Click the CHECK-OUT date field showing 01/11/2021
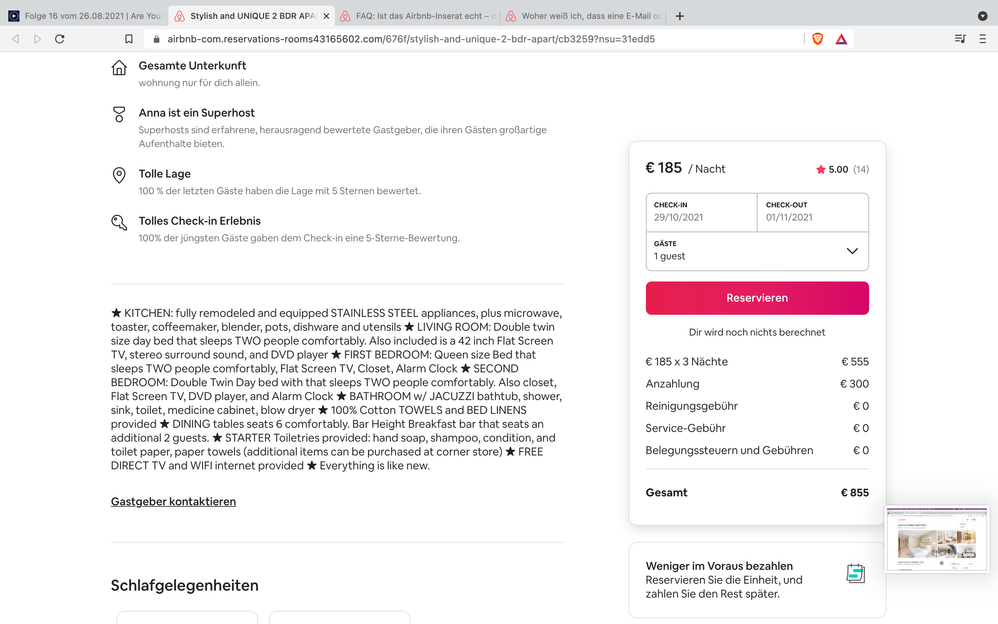The height and width of the screenshot is (624, 998). (x=812, y=210)
